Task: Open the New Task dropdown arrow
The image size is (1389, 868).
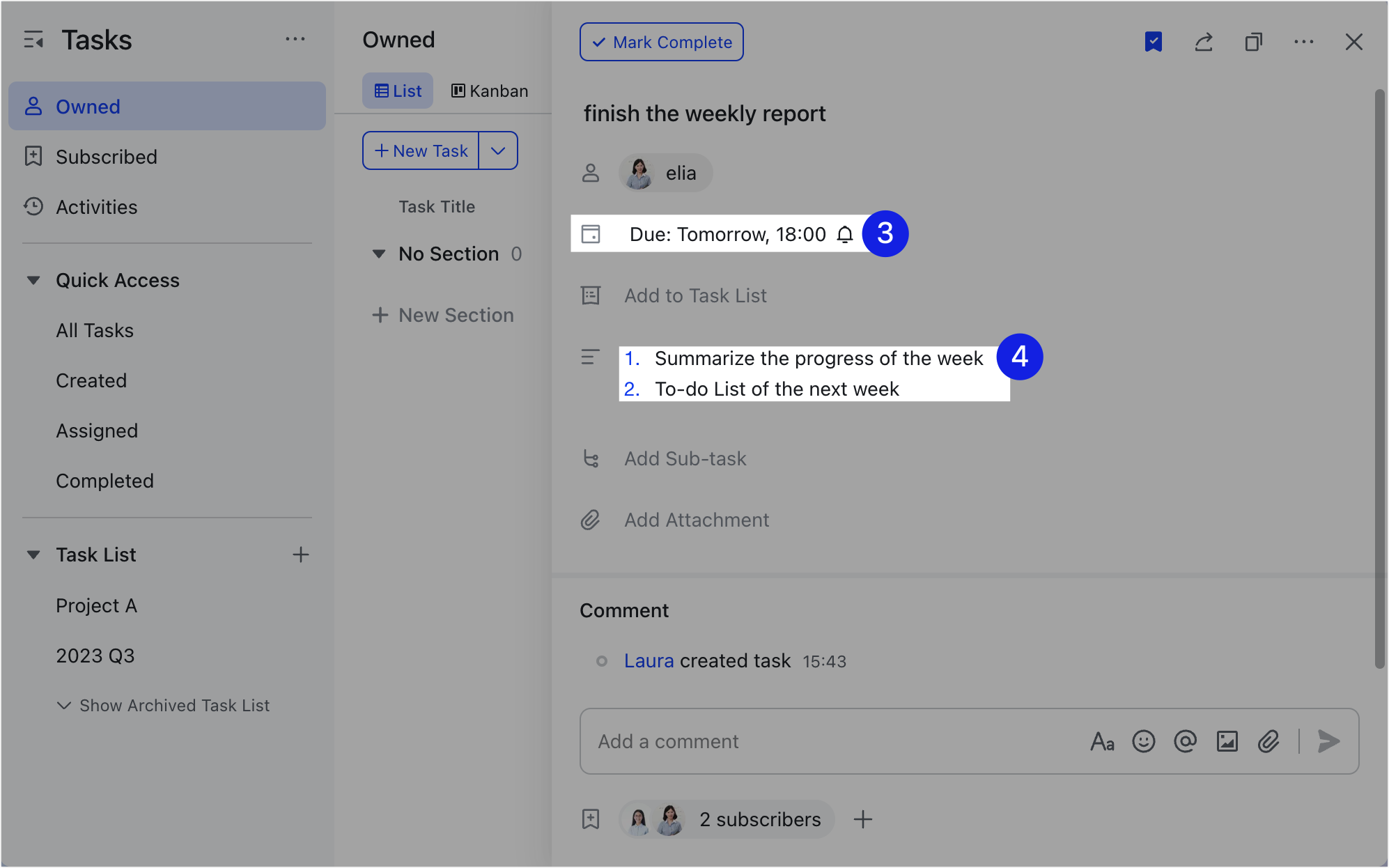Action: (497, 150)
